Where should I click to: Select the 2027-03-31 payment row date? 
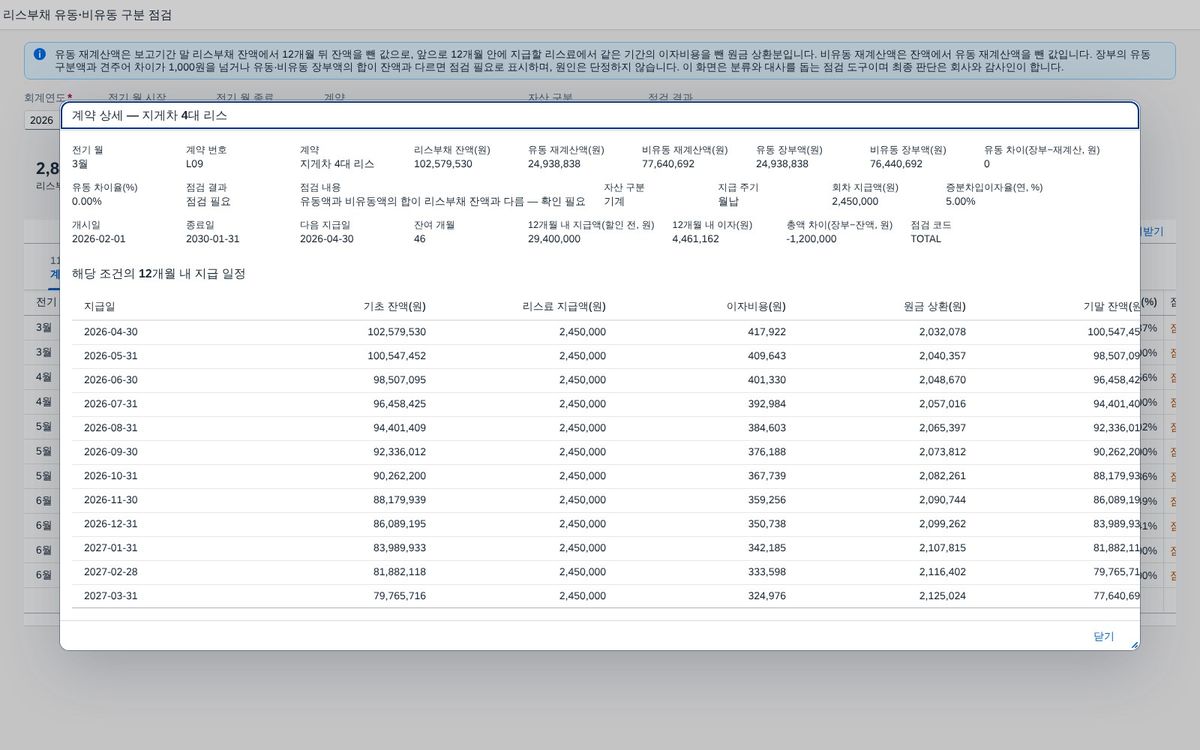(x=111, y=596)
